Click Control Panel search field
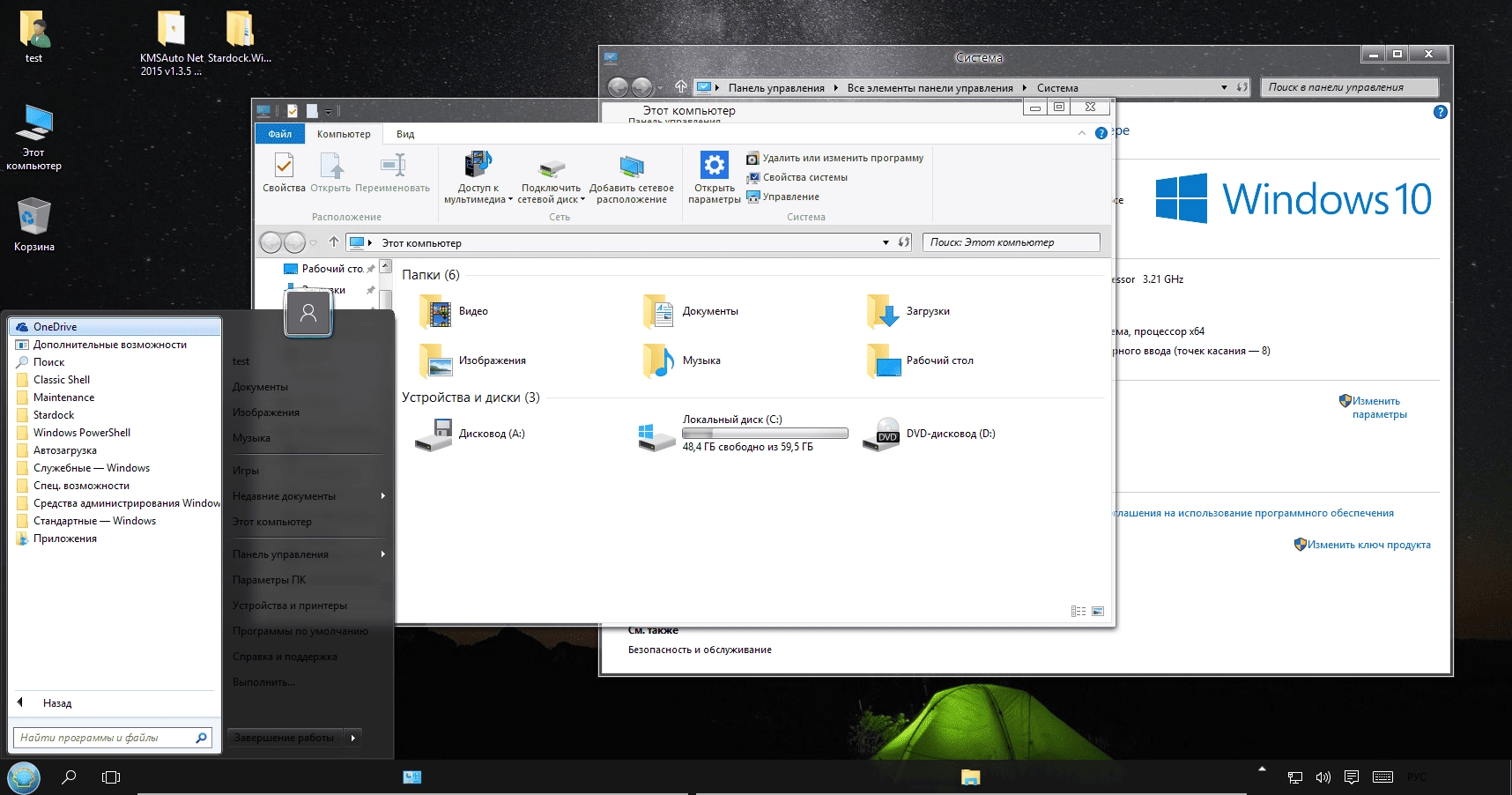 pyautogui.click(x=1349, y=87)
